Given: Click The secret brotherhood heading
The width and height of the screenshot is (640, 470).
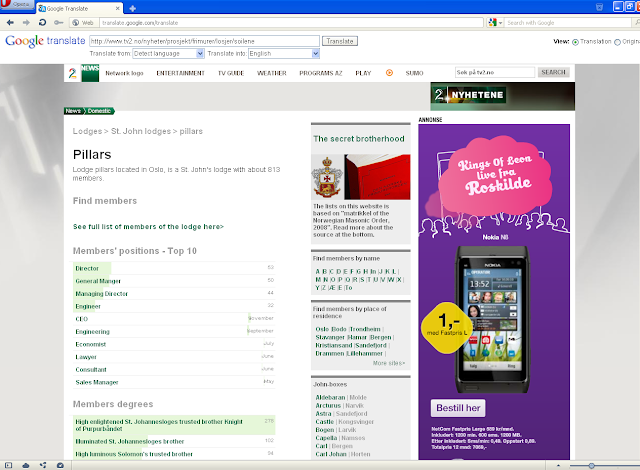Looking at the screenshot, I should coord(359,139).
